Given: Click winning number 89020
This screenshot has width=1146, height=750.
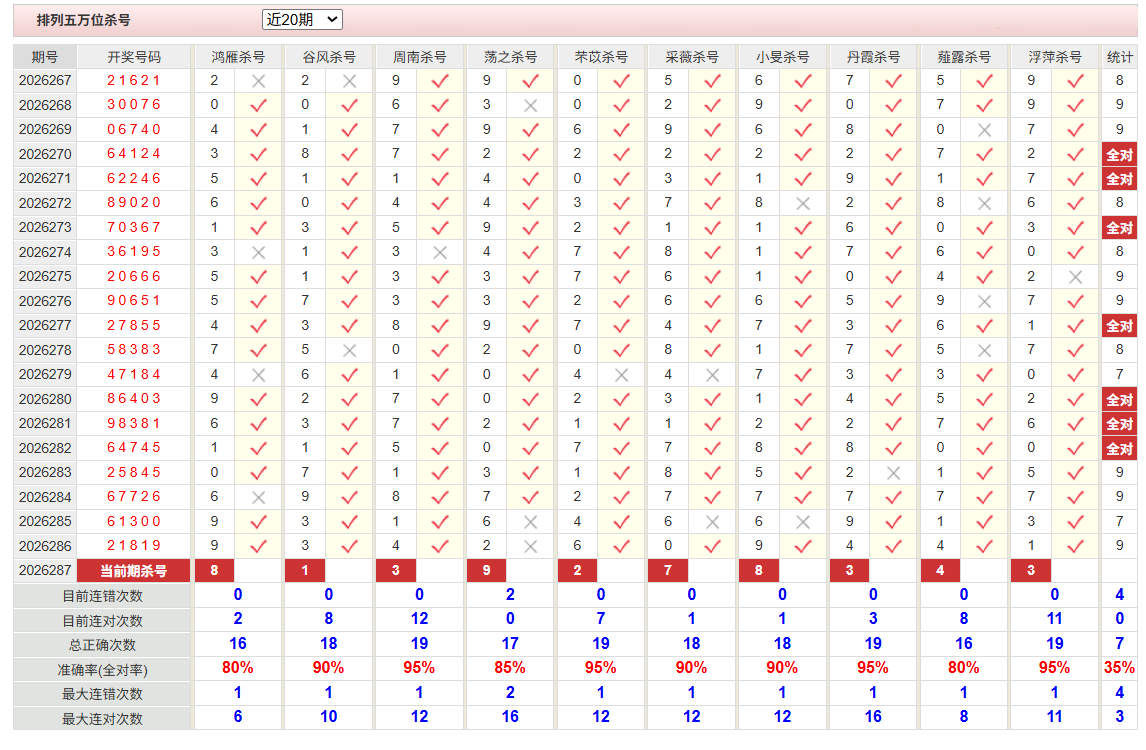Looking at the screenshot, I should (x=134, y=203).
